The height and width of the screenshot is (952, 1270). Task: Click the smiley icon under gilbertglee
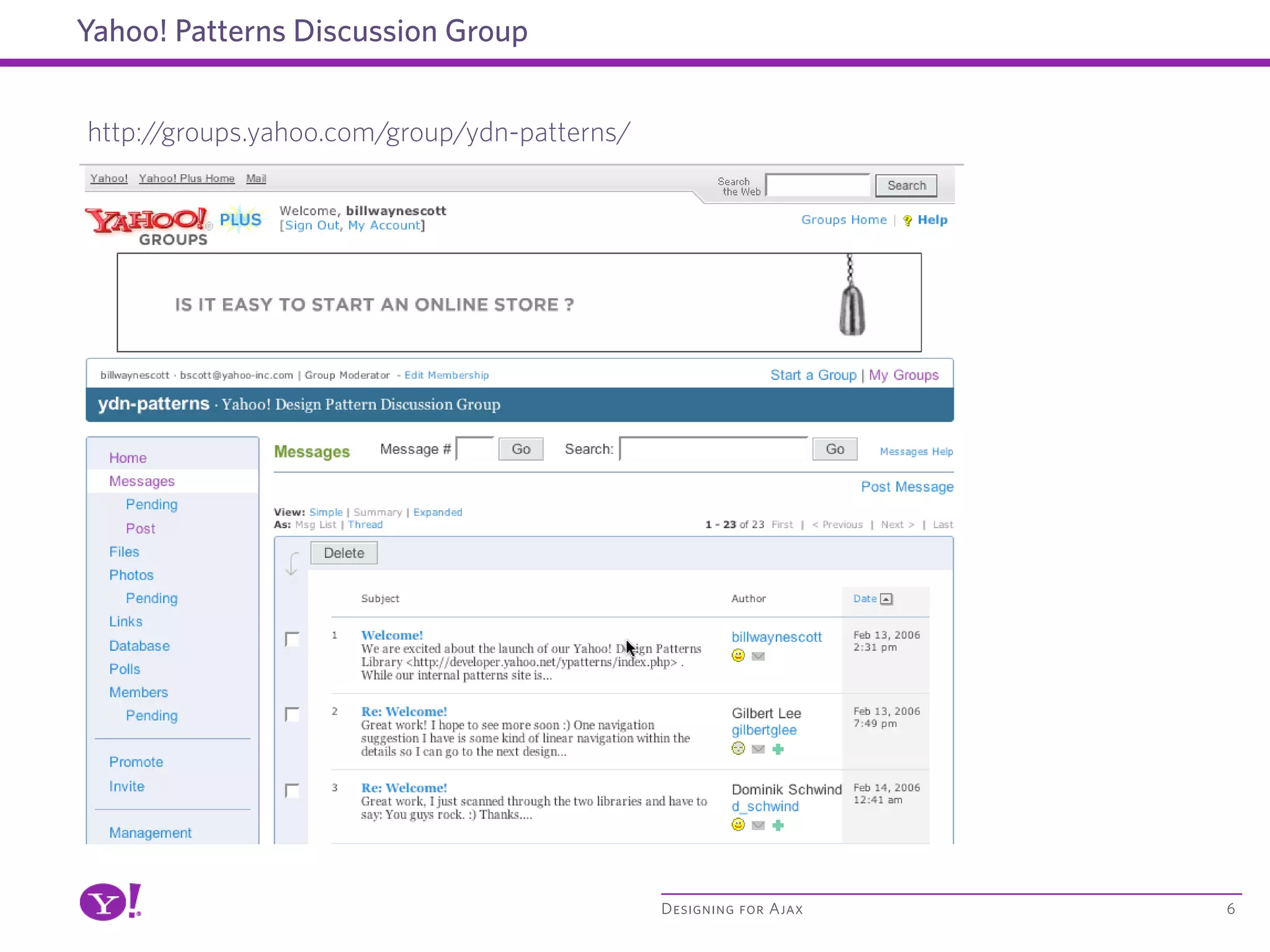(x=738, y=748)
